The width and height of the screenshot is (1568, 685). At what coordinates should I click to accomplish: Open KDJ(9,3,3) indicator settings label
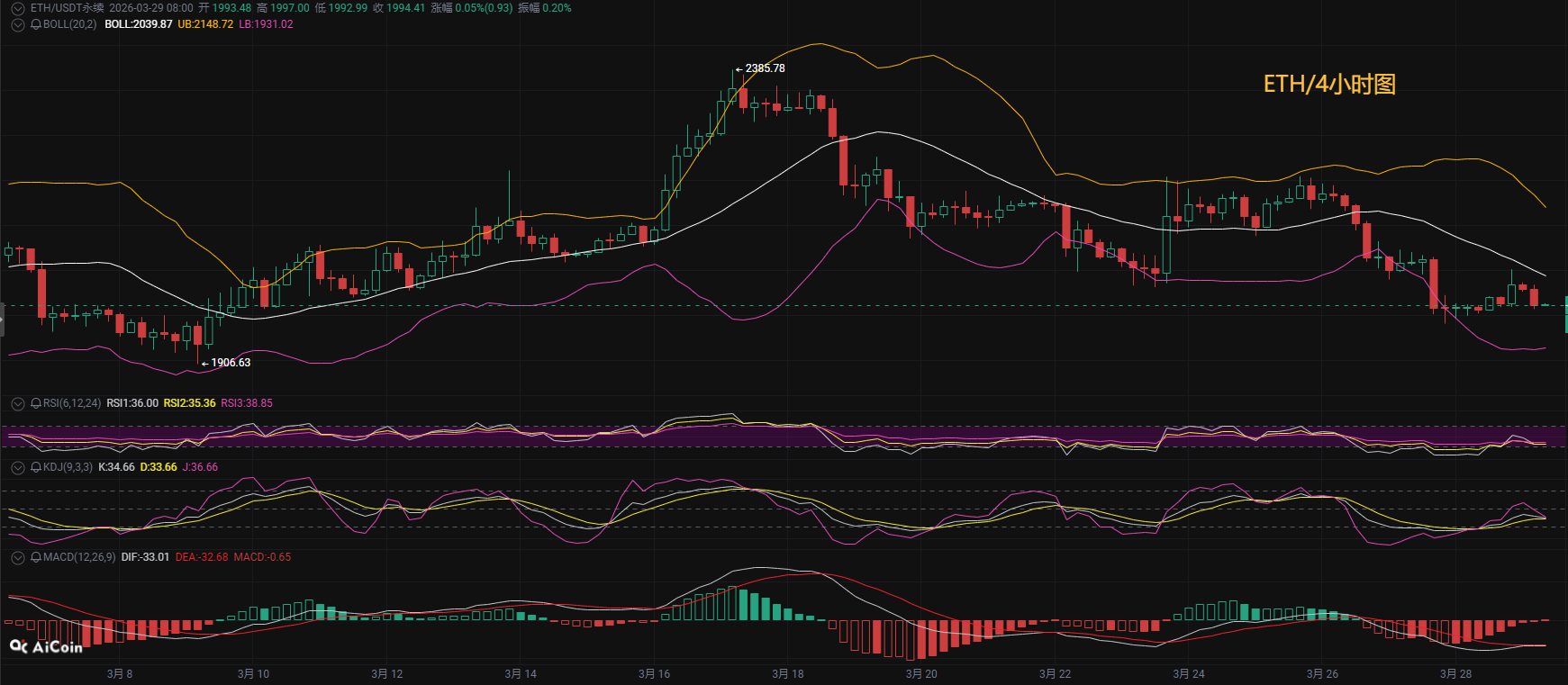coord(68,467)
